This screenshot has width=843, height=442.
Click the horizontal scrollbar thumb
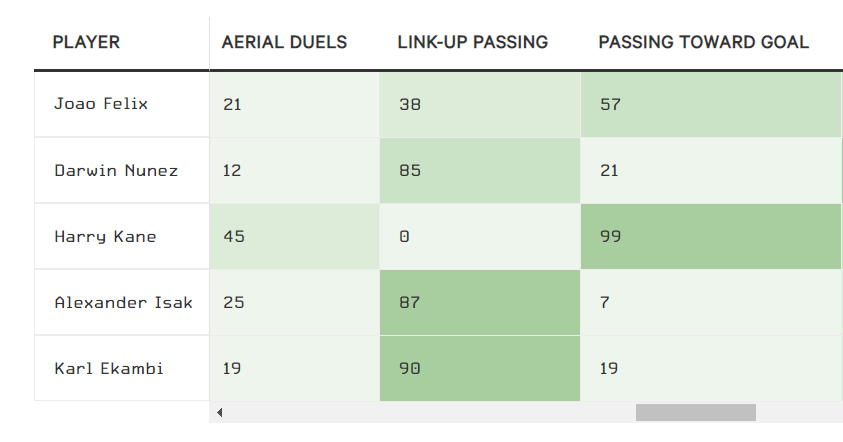695,412
